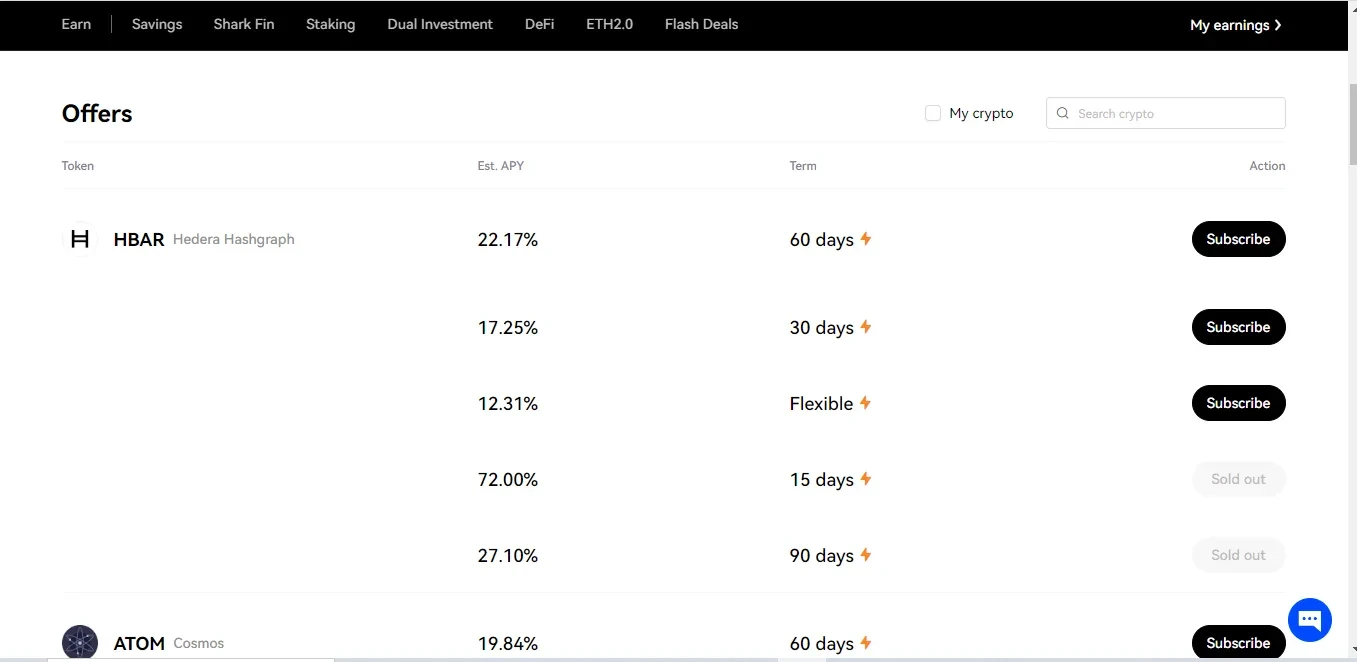The image size is (1357, 662).
Task: Open the Savings tab
Action: pyautogui.click(x=157, y=24)
